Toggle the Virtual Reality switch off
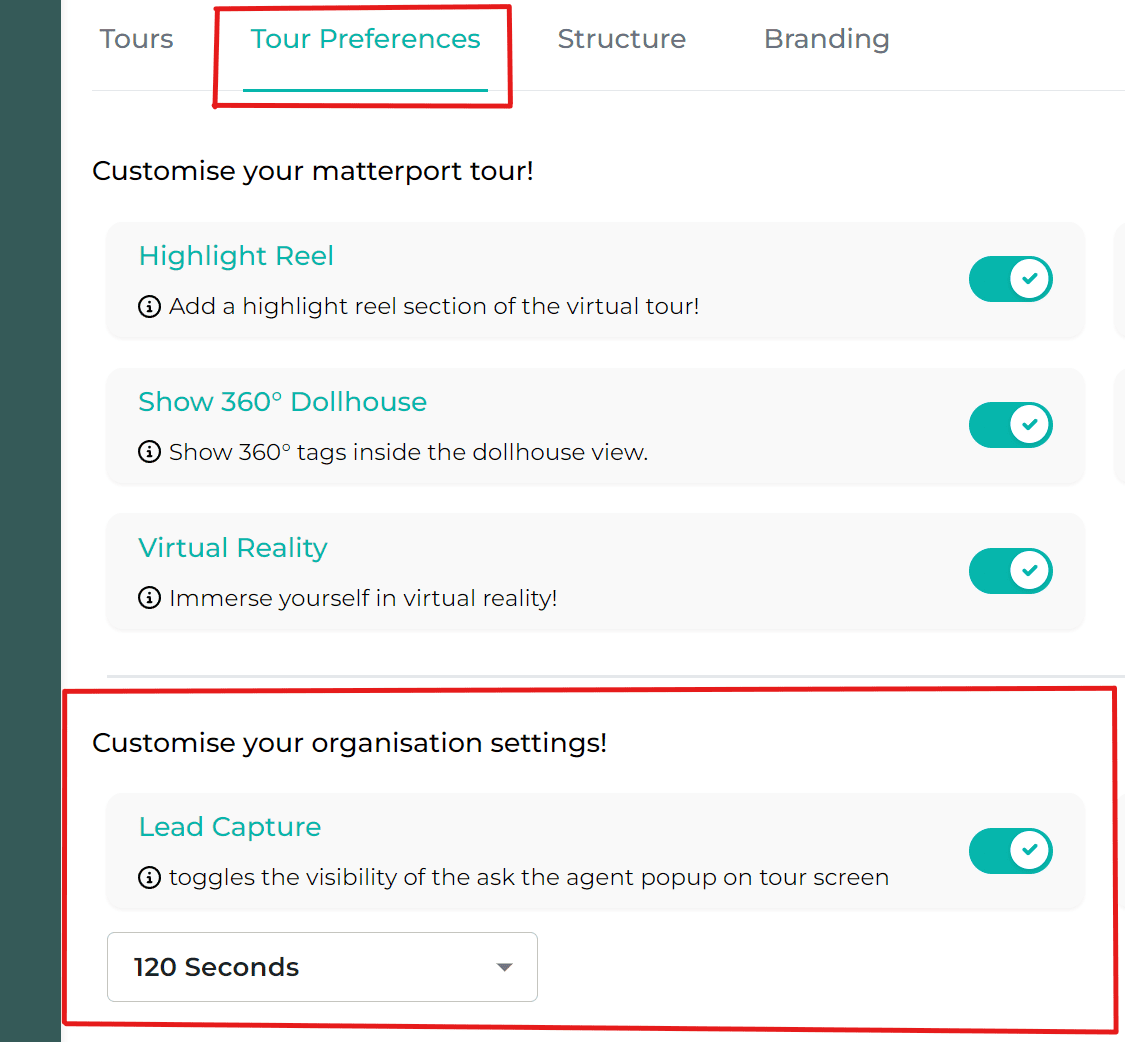Viewport: 1125px width, 1042px height. pos(1010,570)
